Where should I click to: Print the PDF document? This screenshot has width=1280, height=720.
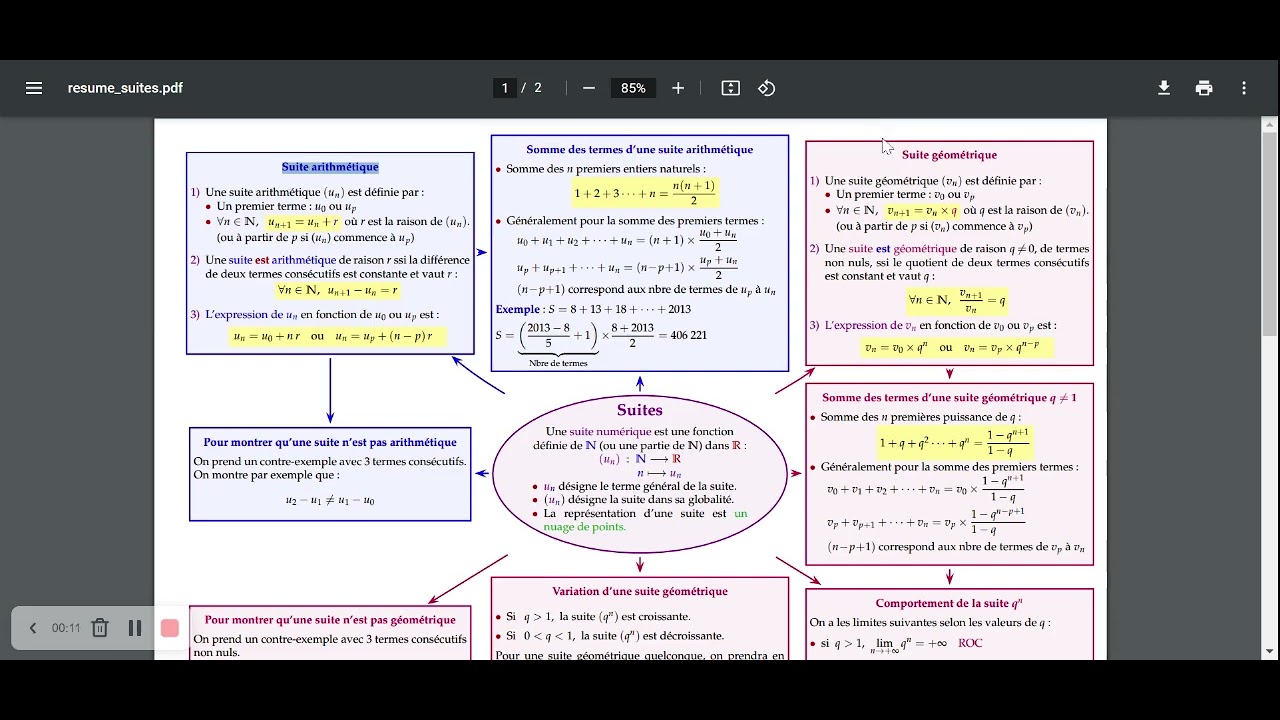click(x=1204, y=88)
